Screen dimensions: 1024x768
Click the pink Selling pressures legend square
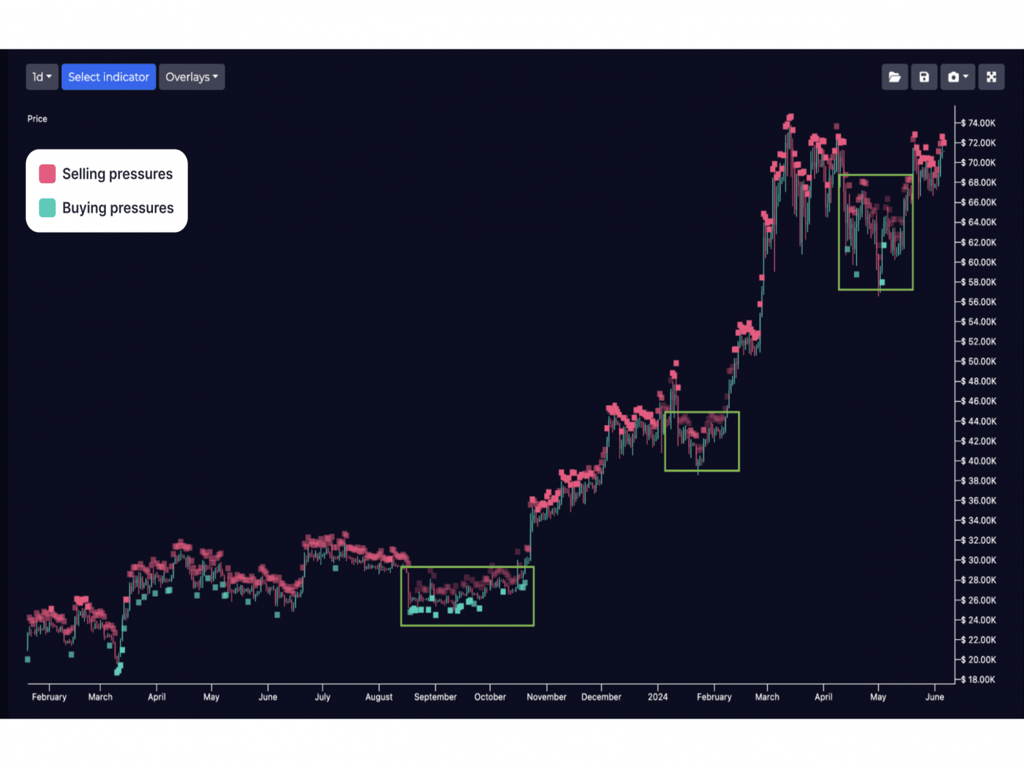[47, 174]
